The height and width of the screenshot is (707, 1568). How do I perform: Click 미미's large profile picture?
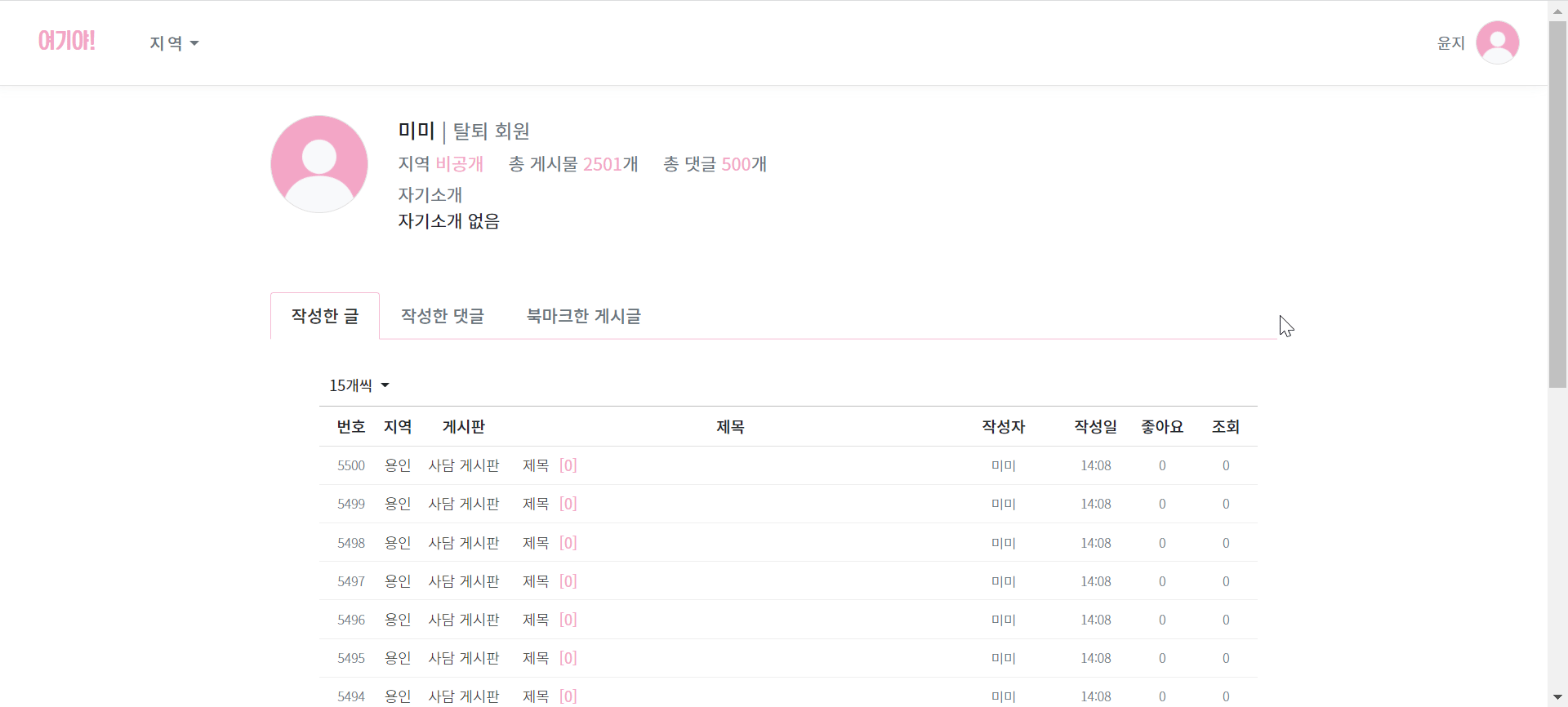(x=319, y=164)
